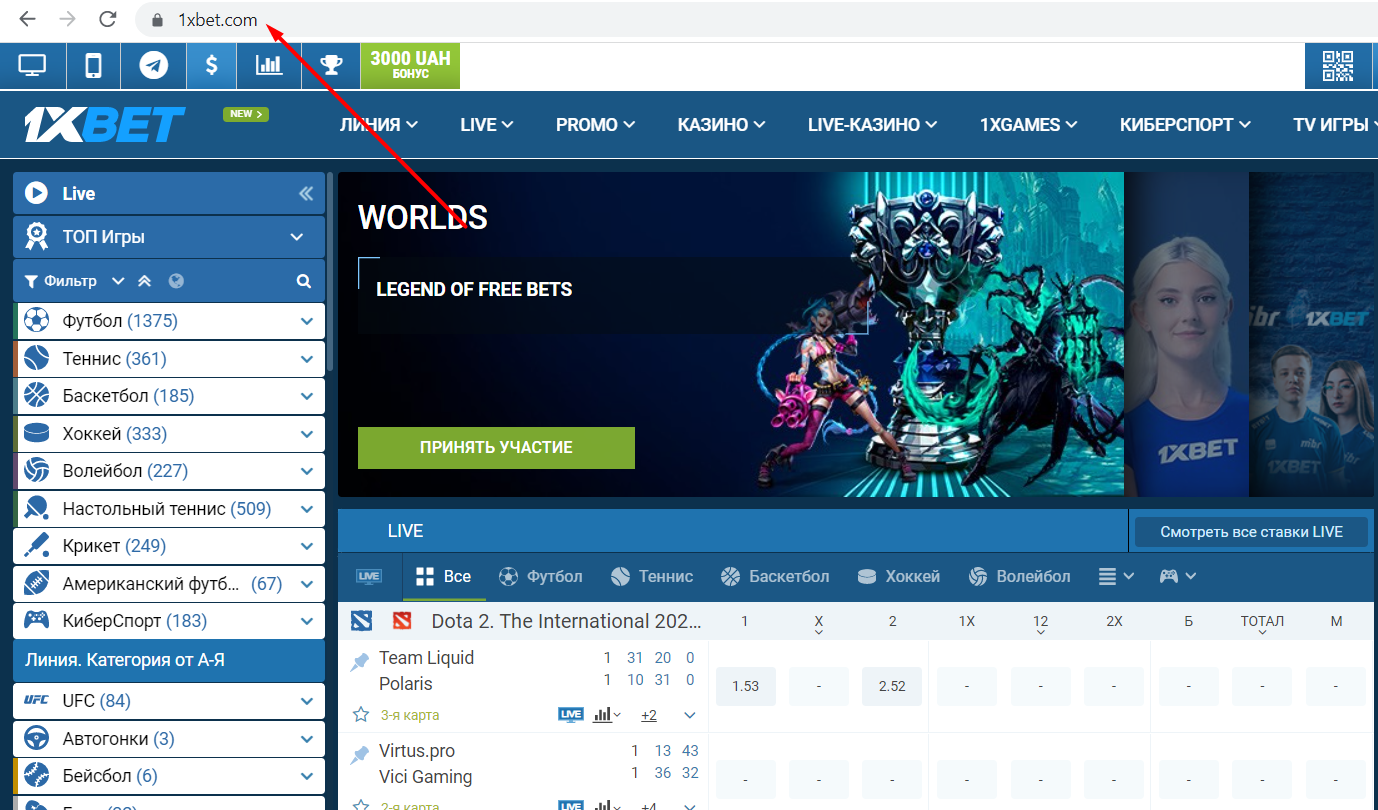Bet on odds 2.52 for Polaris

tap(892, 686)
